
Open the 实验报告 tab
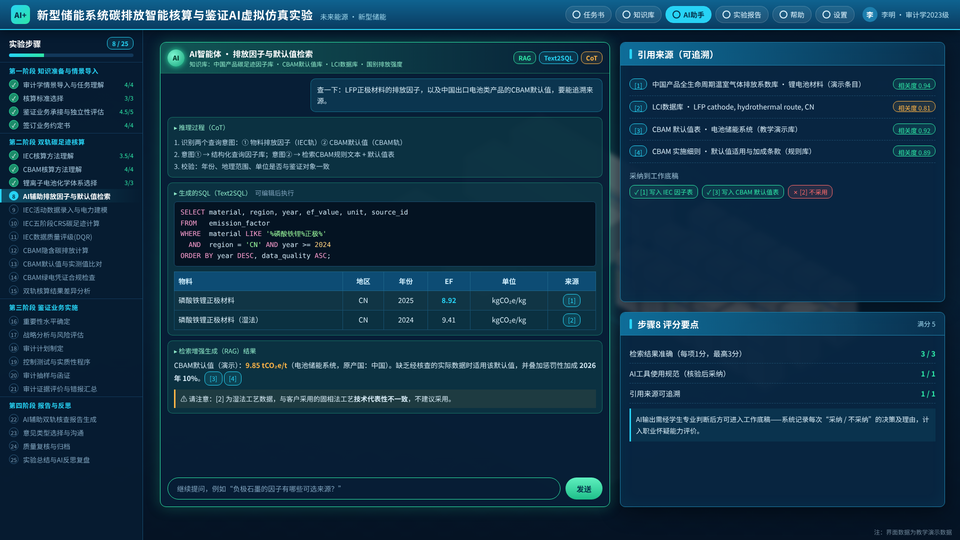coord(741,15)
